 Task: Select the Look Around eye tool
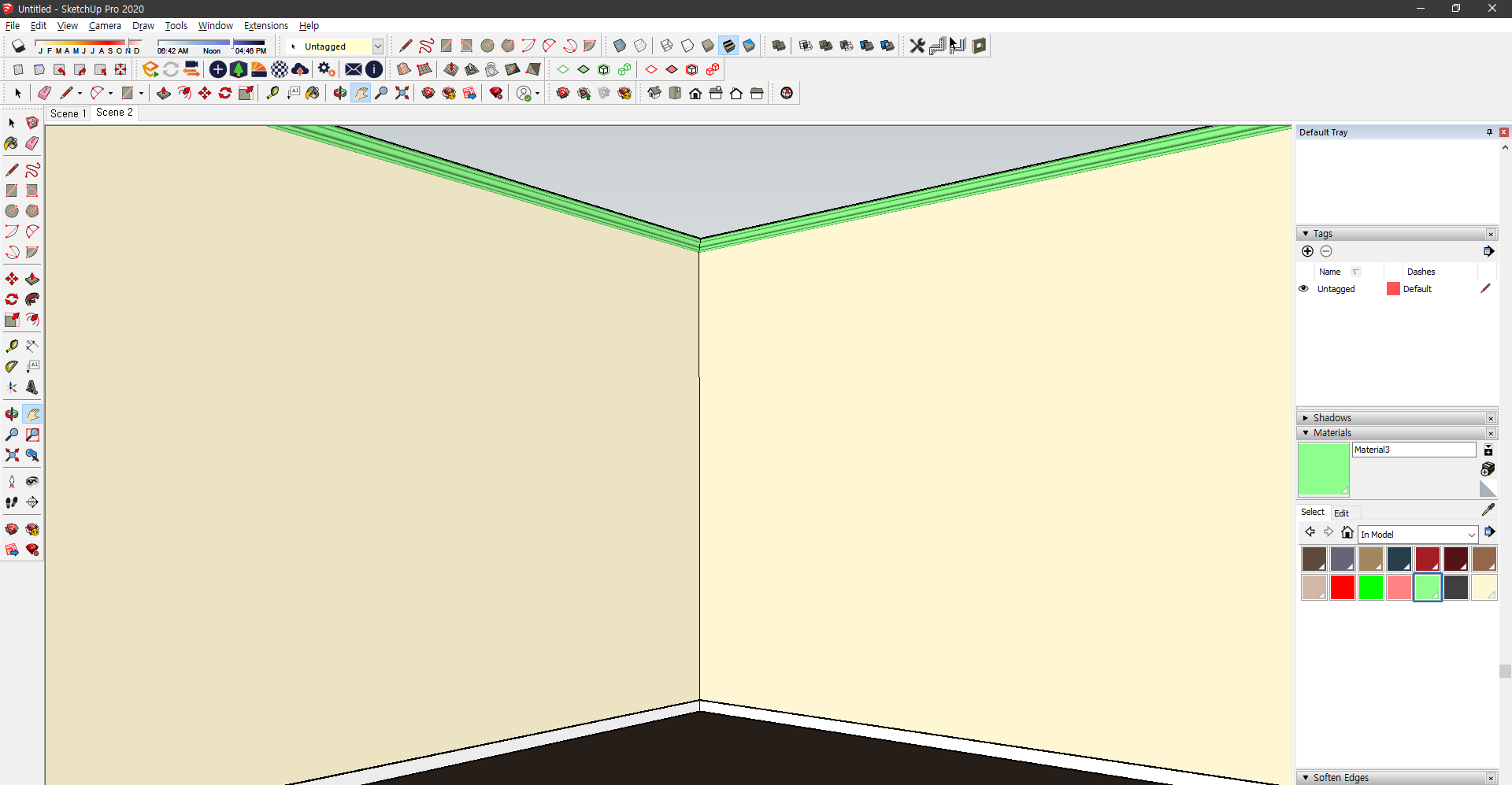click(x=32, y=482)
